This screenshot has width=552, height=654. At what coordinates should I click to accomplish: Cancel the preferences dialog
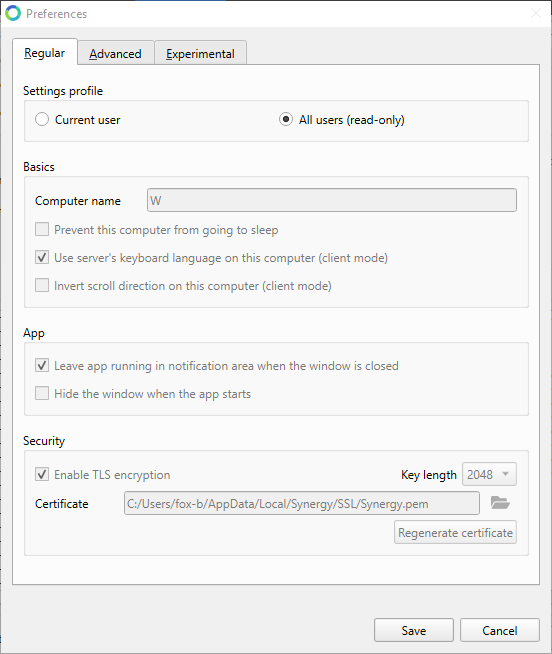coord(499,630)
